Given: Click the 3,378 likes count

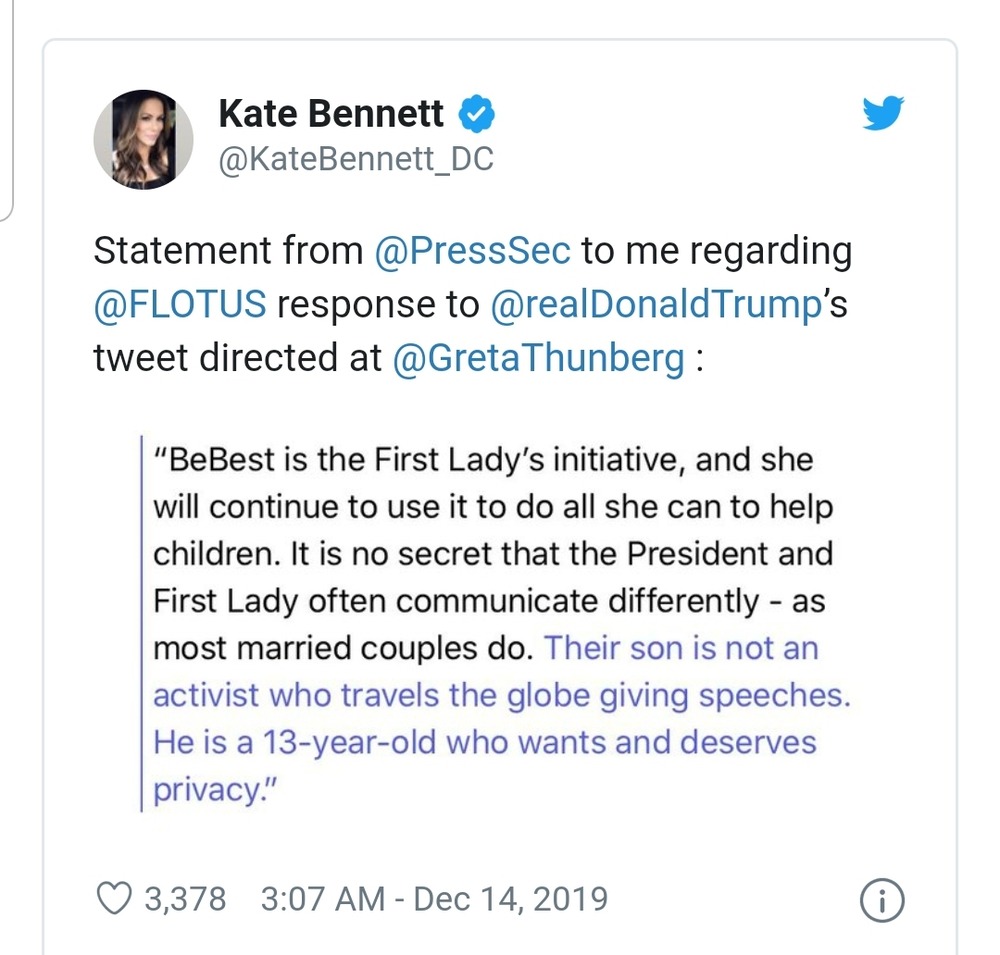Looking at the screenshot, I should (x=185, y=898).
